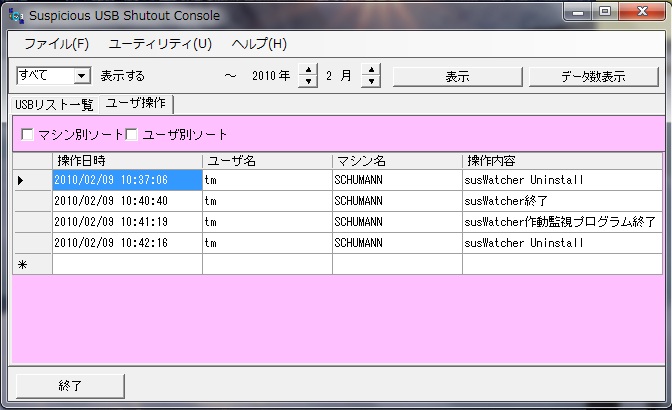Click the current row arrow indicator header
Viewport: 672px width, 410px height.
(33, 180)
